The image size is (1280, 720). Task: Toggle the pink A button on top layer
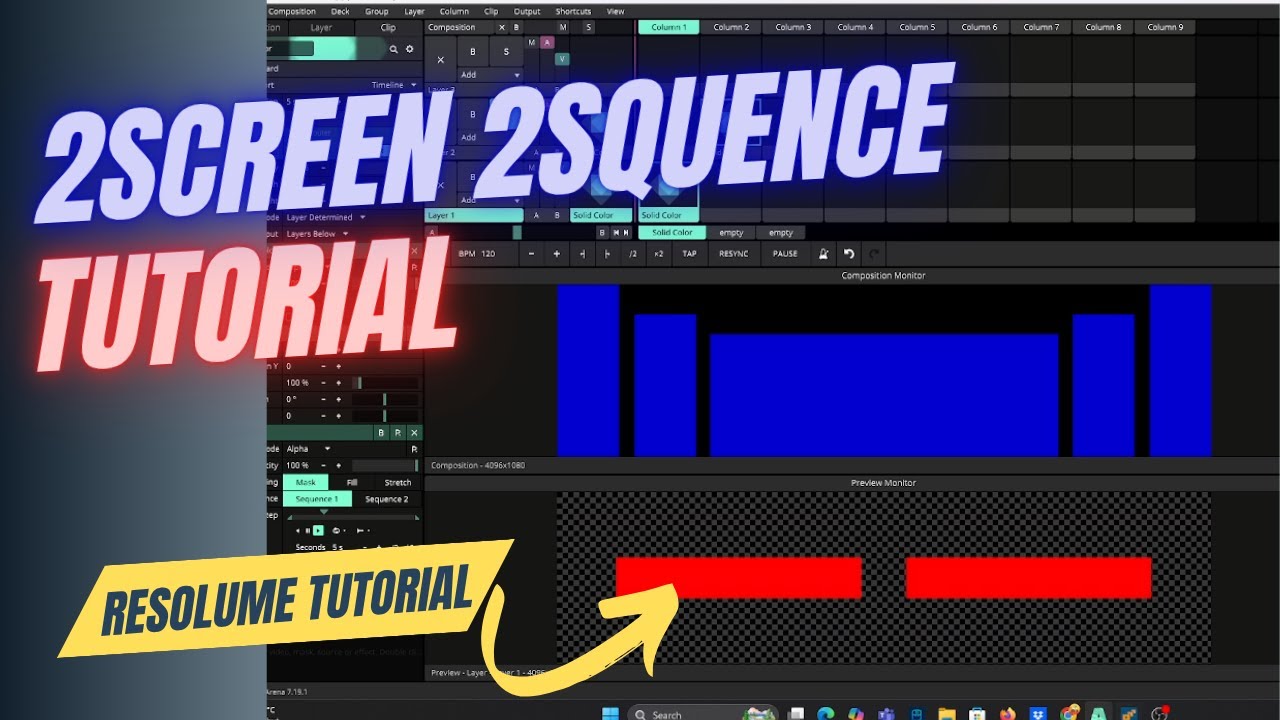pyautogui.click(x=547, y=42)
